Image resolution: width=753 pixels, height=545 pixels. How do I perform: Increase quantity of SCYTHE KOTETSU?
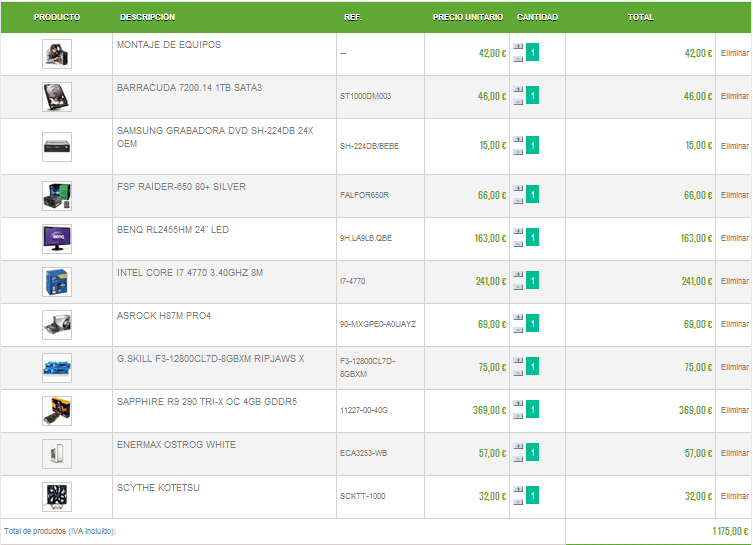click(x=518, y=489)
